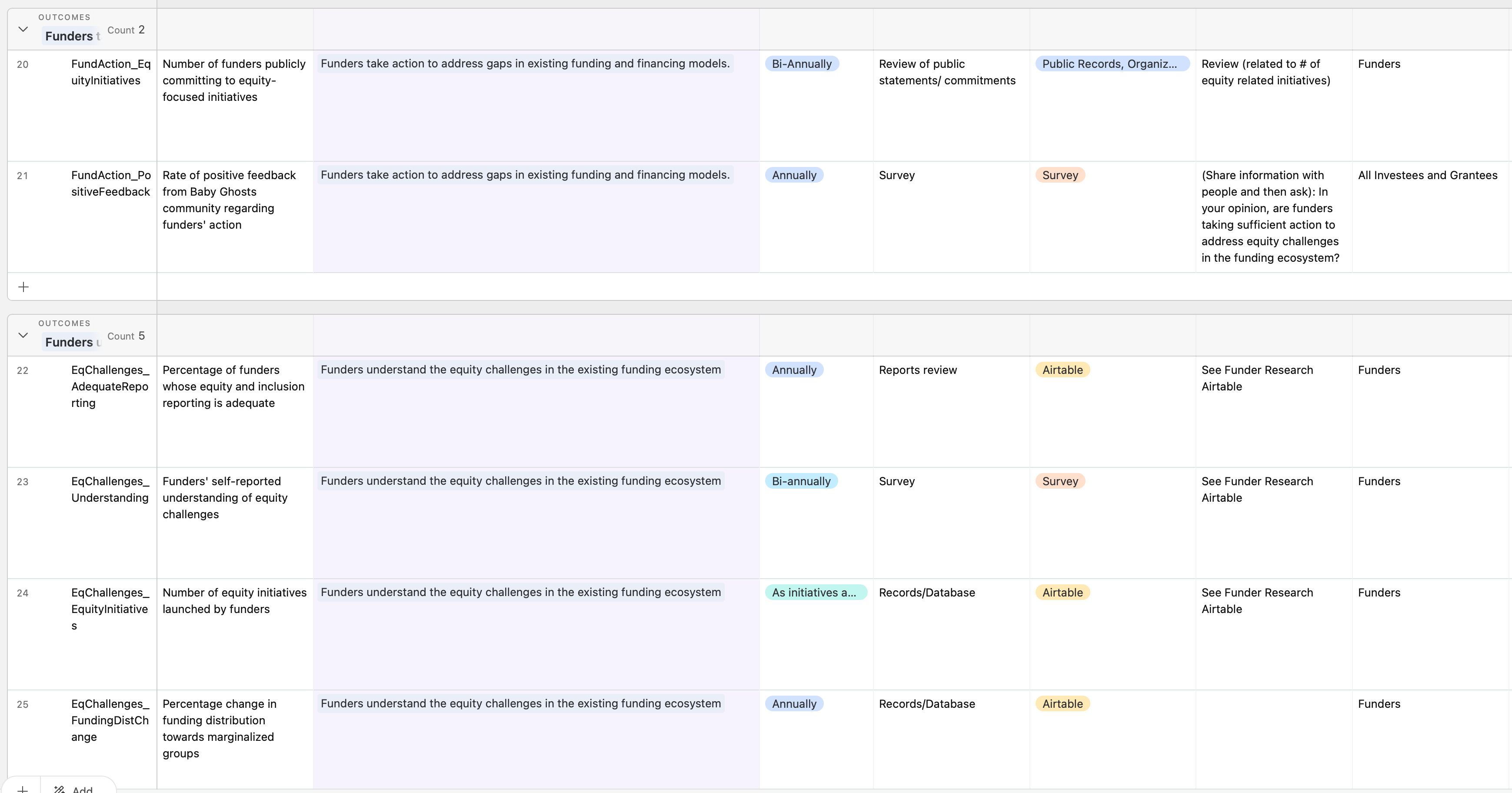This screenshot has width=1512, height=793.
Task: Select the Annually pill in row 21
Action: pyautogui.click(x=793, y=174)
